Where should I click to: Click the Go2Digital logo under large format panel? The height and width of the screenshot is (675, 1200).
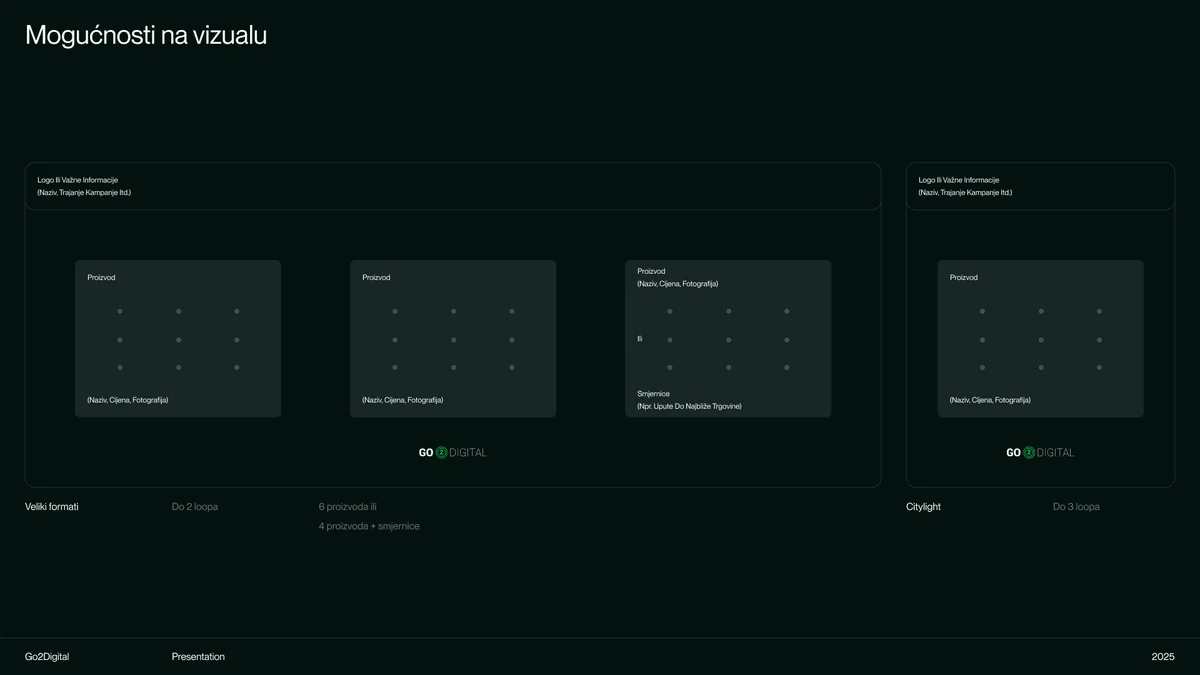pyautogui.click(x=453, y=453)
